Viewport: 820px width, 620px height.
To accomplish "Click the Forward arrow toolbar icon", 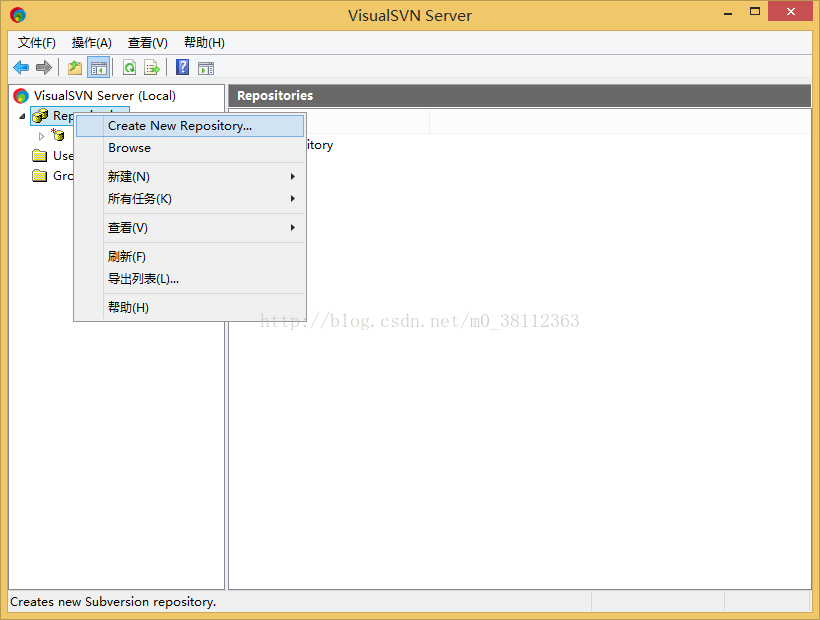I will (44, 67).
